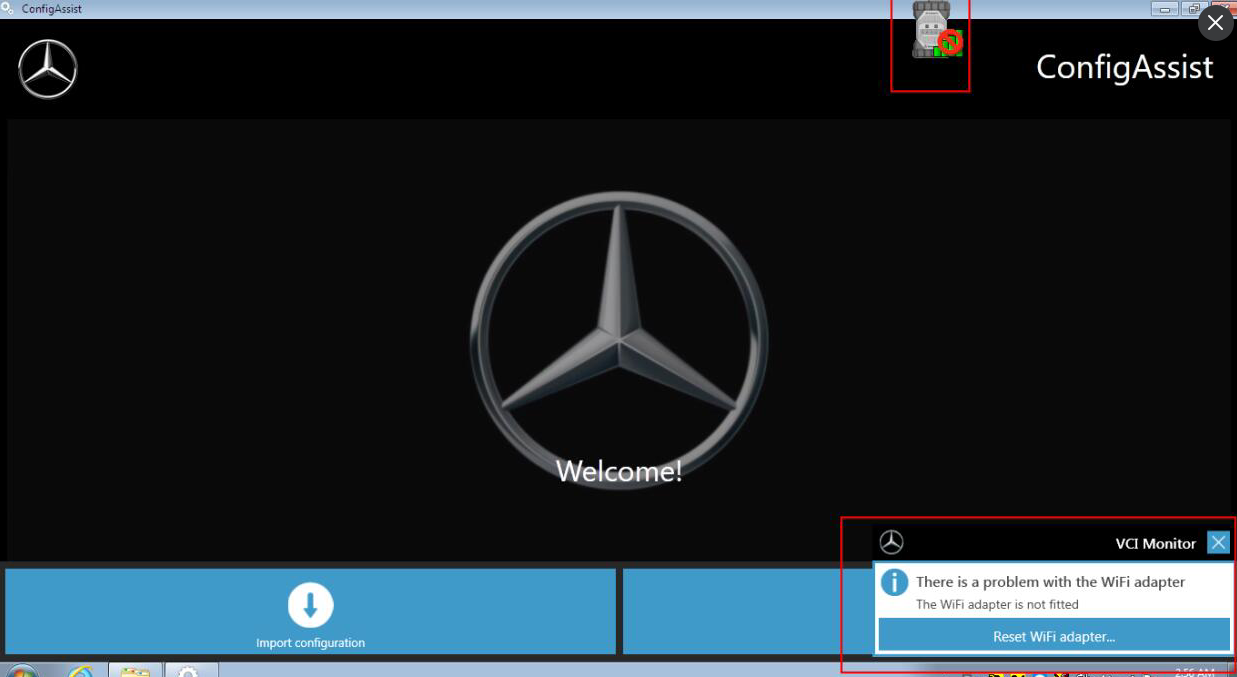Open Import configuration
The image size is (1237, 677).
310,612
